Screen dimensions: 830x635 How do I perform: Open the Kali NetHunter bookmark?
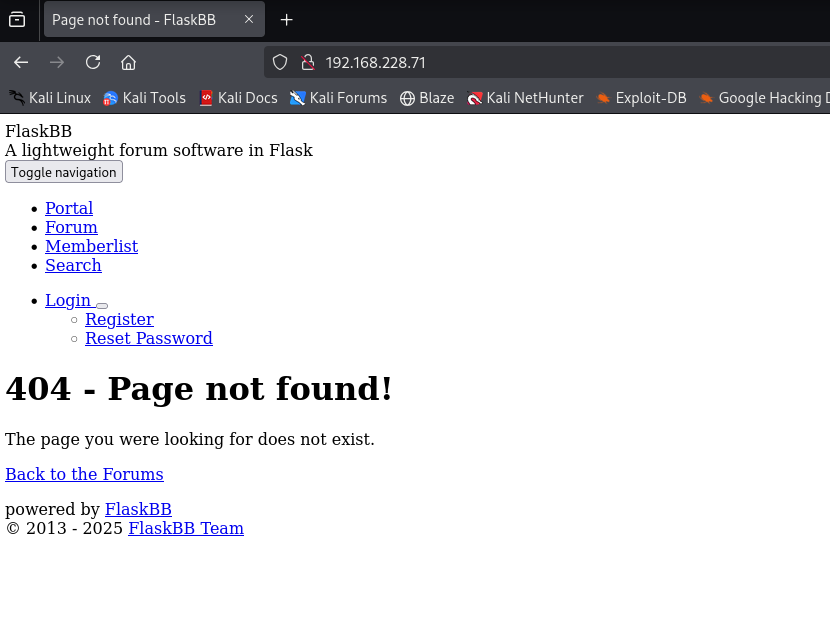(x=525, y=98)
